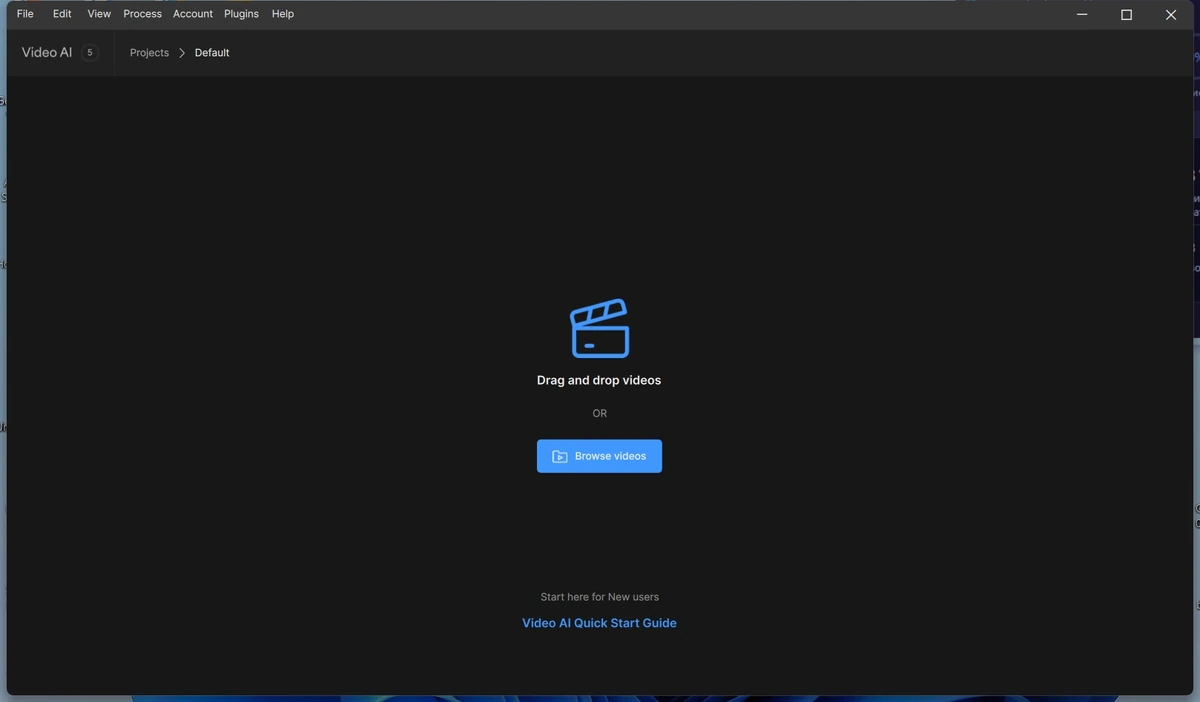Click the breadcrumb chevron after Projects

[x=182, y=53]
